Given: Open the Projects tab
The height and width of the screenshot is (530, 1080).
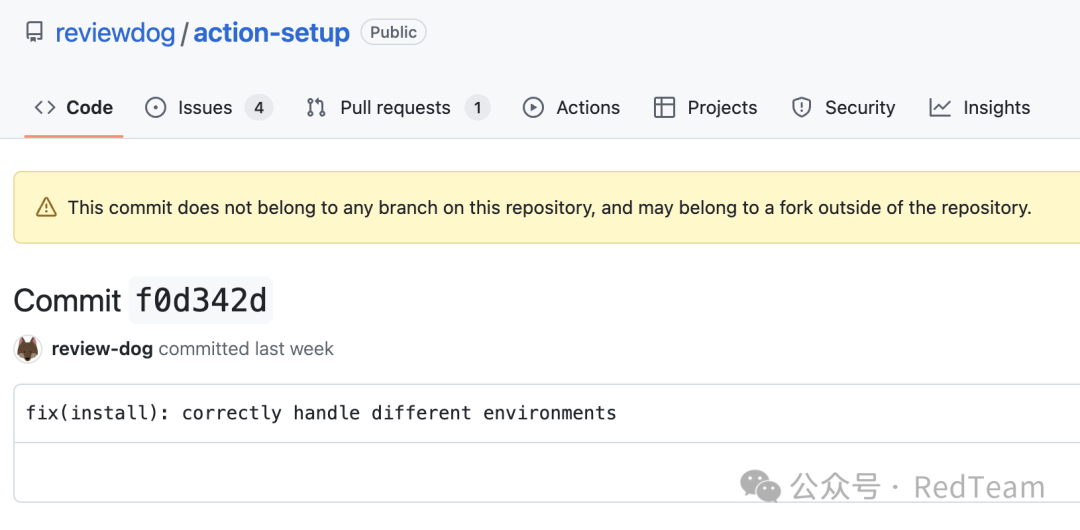Looking at the screenshot, I should coord(705,108).
